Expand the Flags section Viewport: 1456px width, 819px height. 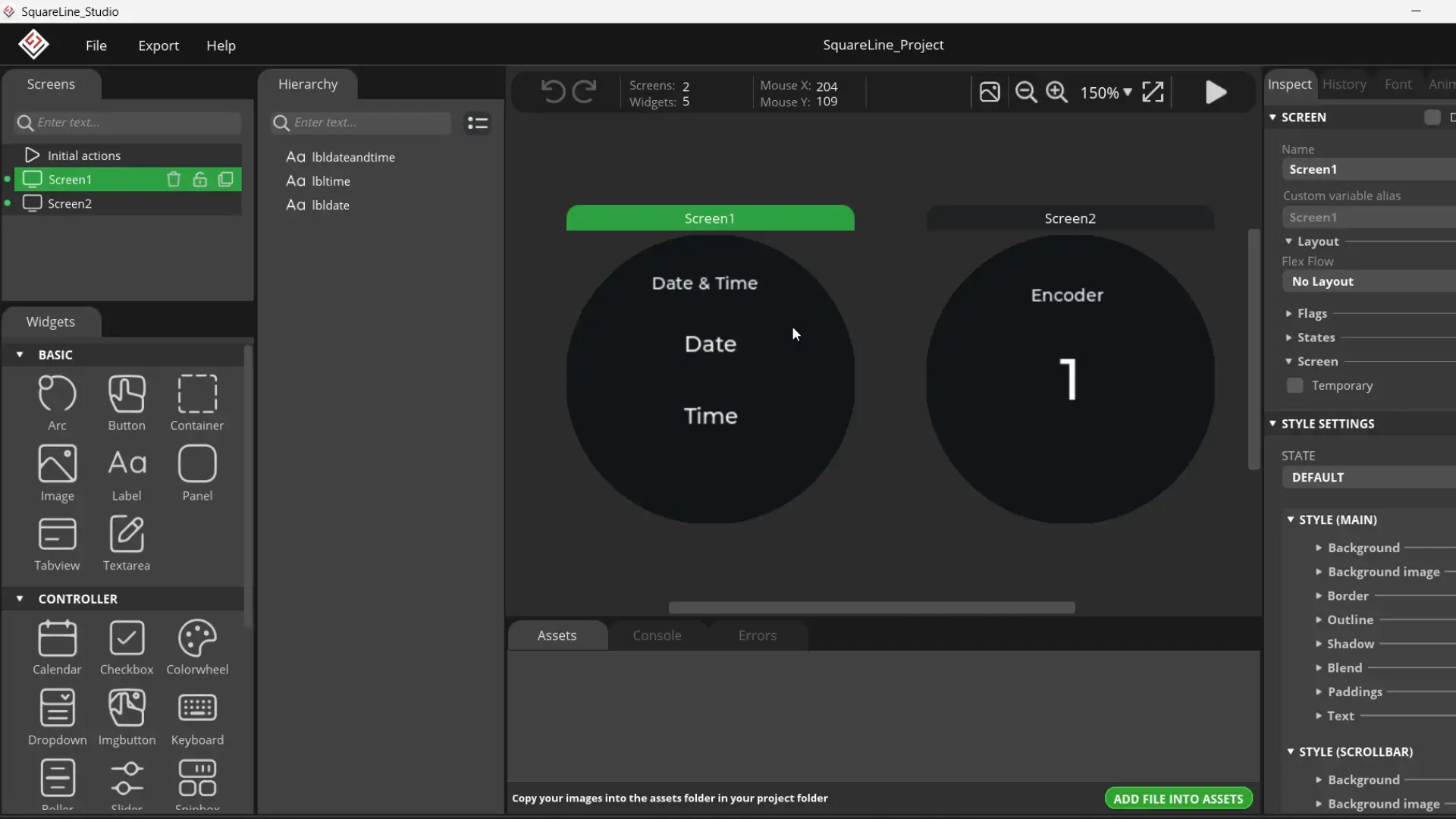(x=1311, y=313)
